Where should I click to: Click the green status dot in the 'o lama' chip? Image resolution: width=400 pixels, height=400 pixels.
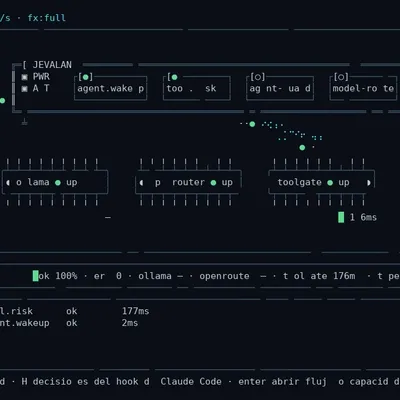tap(58, 183)
